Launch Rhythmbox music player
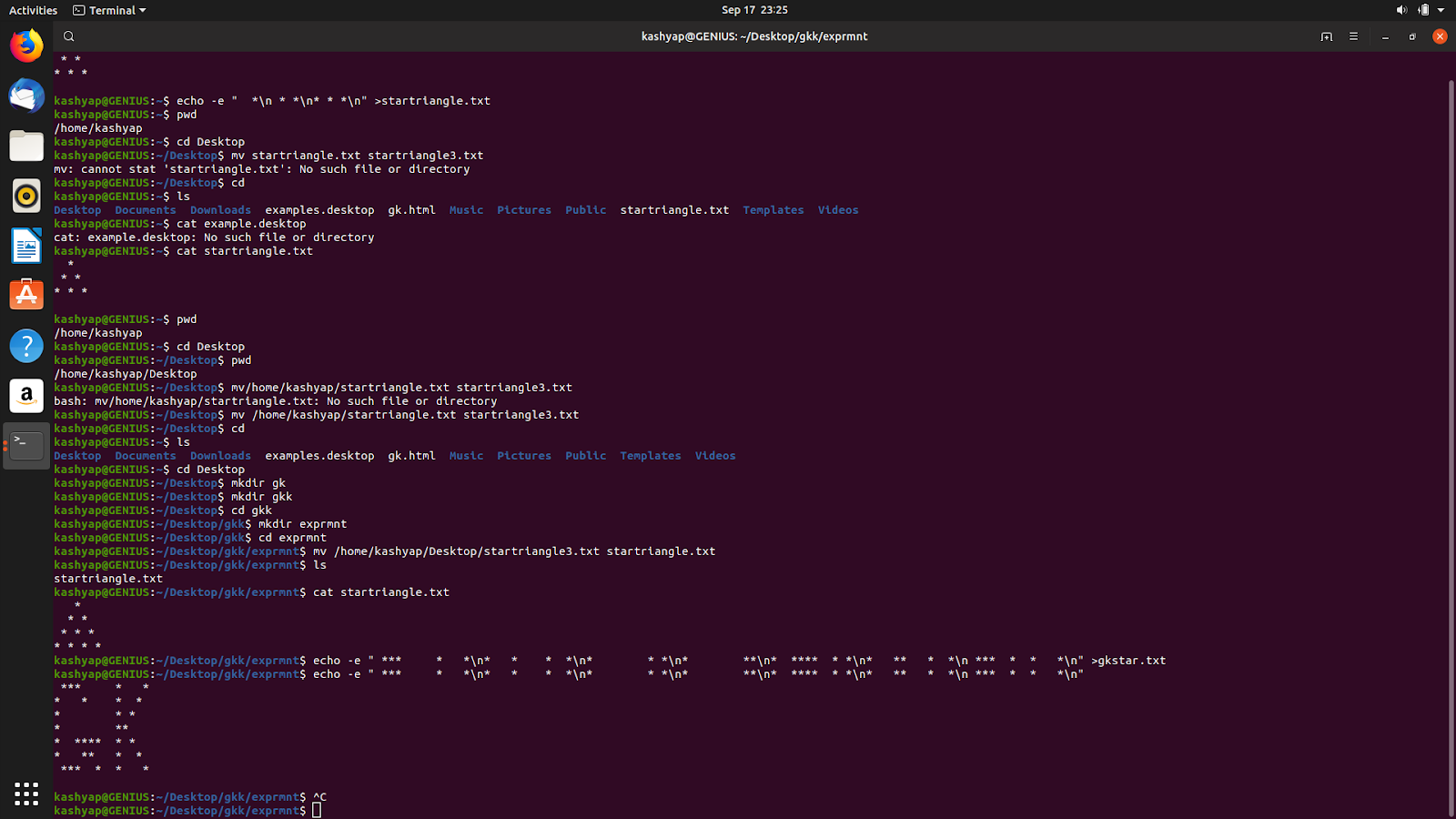 (26, 196)
